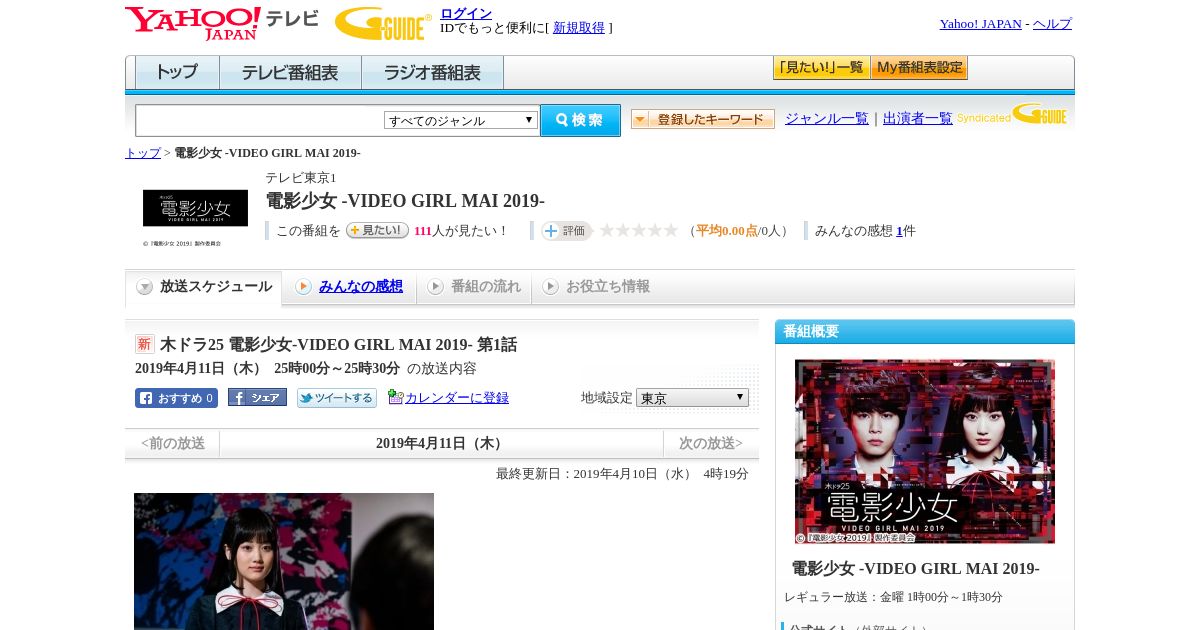Click the arrow icon beside お役立ち情報
Viewport: 1200px width, 630px height.
pos(550,287)
